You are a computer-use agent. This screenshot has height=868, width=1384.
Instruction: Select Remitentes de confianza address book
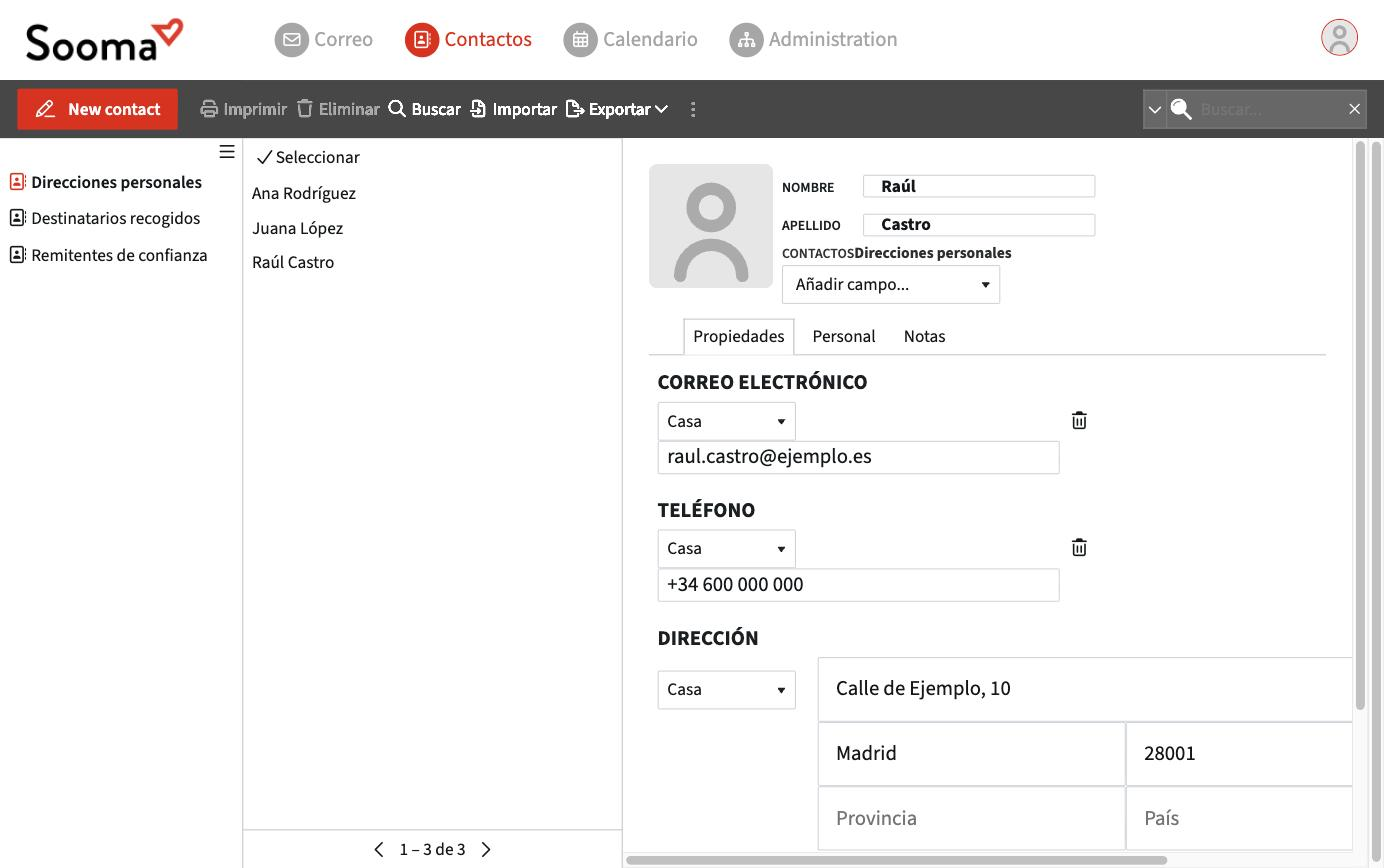109,255
